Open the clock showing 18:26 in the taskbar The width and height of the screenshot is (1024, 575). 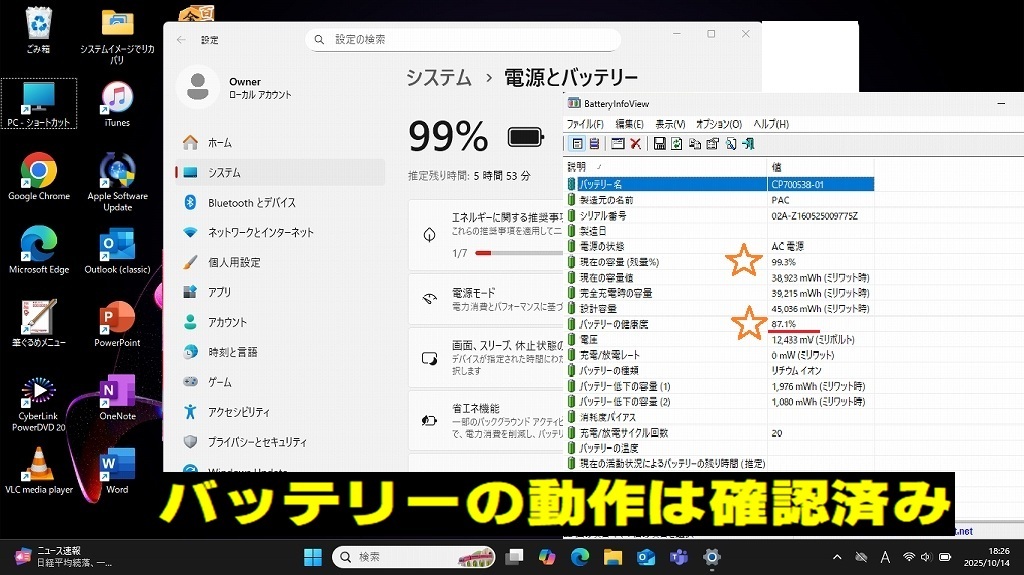click(986, 557)
